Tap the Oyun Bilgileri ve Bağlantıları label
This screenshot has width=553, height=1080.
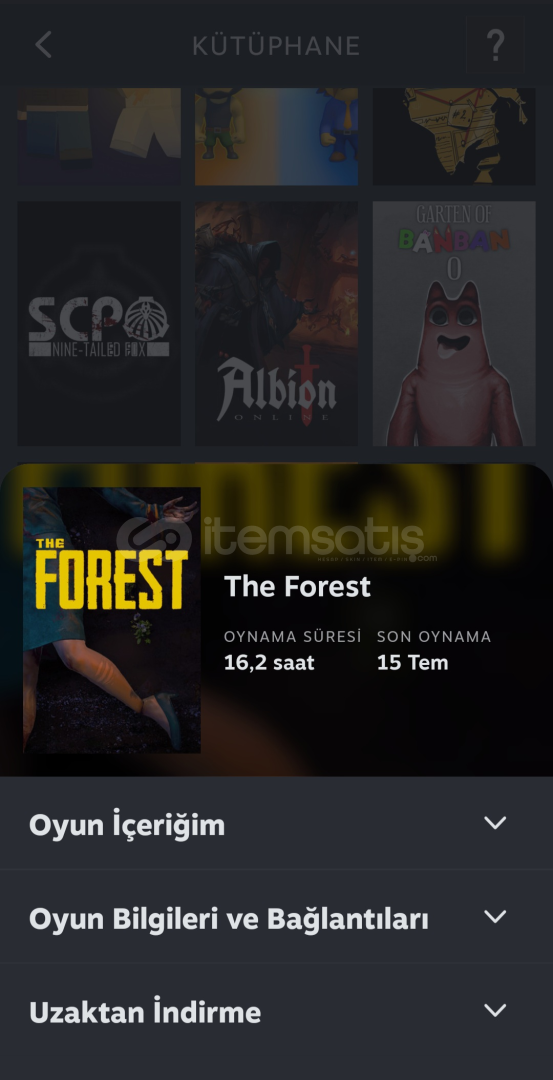coord(229,918)
